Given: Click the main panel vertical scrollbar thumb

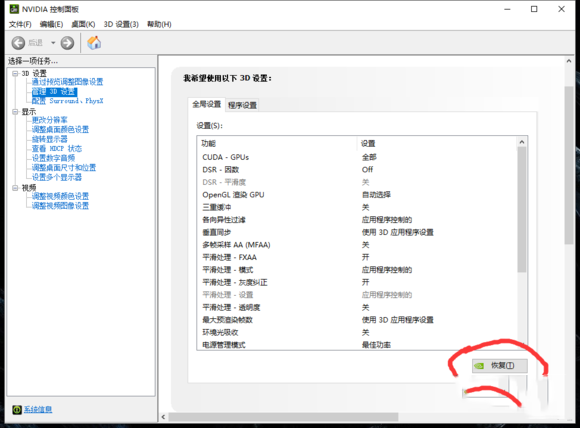Looking at the screenshot, I should pos(569,165).
